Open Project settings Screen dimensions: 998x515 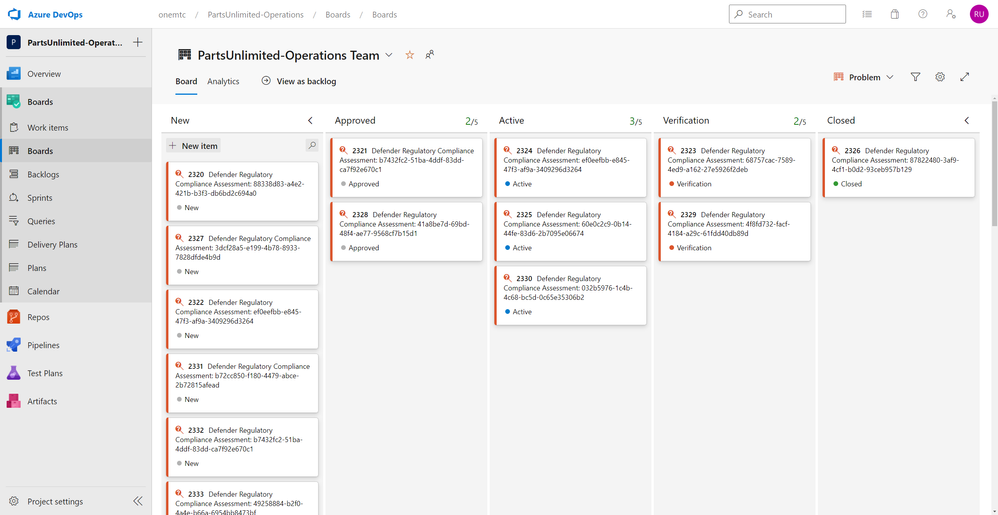pos(55,501)
